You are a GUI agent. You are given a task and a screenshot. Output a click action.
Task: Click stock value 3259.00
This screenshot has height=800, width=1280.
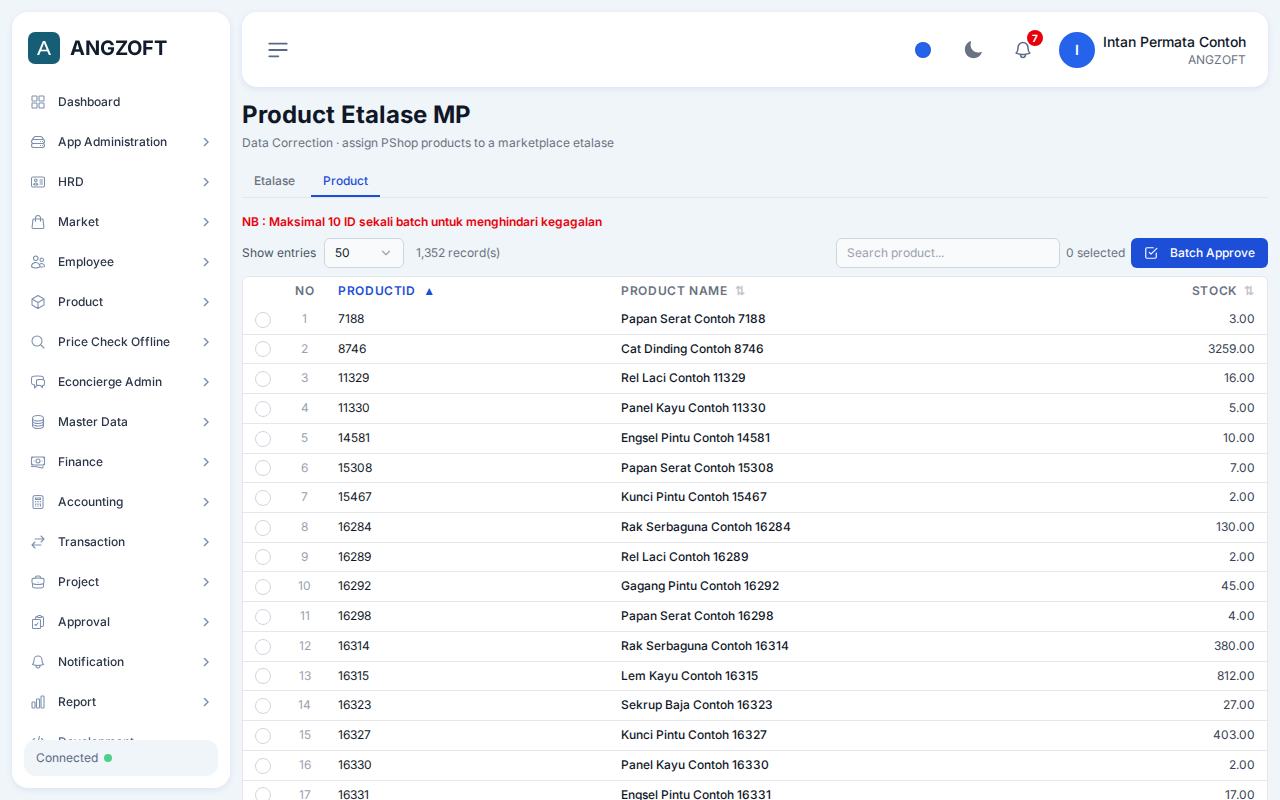point(1231,349)
